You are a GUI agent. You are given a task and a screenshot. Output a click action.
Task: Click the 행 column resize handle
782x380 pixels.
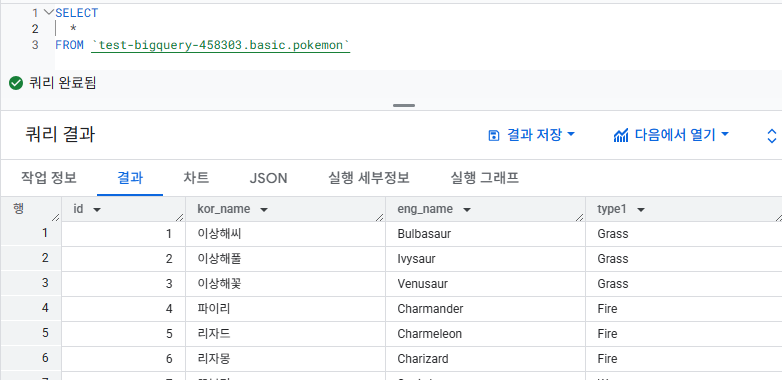[56, 217]
